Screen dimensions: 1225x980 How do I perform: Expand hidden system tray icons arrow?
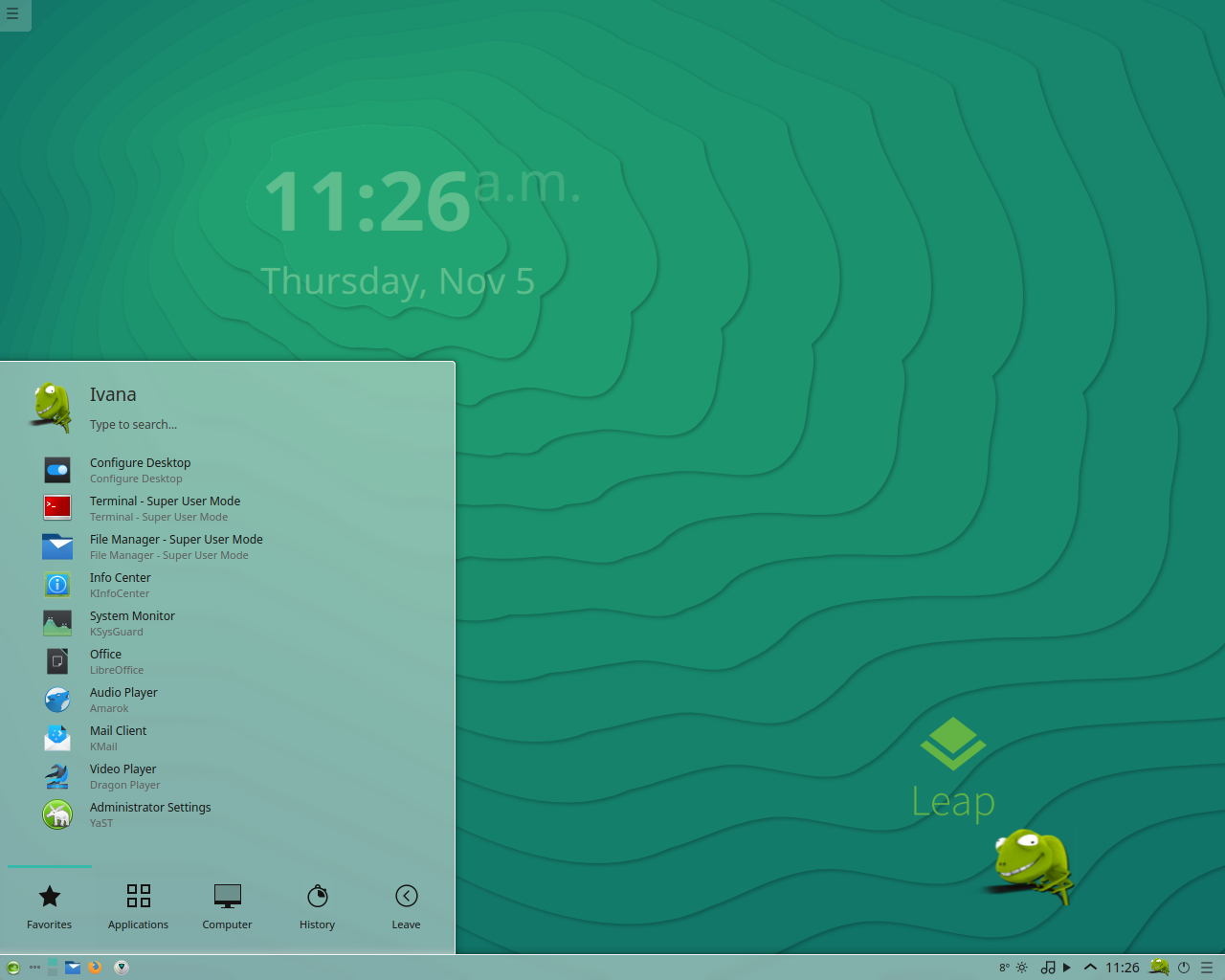pos(1090,968)
